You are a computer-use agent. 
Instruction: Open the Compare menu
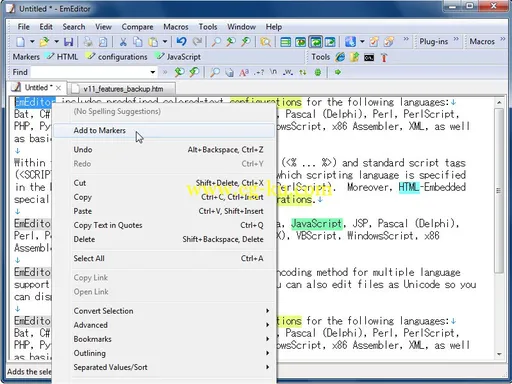tap(137, 27)
